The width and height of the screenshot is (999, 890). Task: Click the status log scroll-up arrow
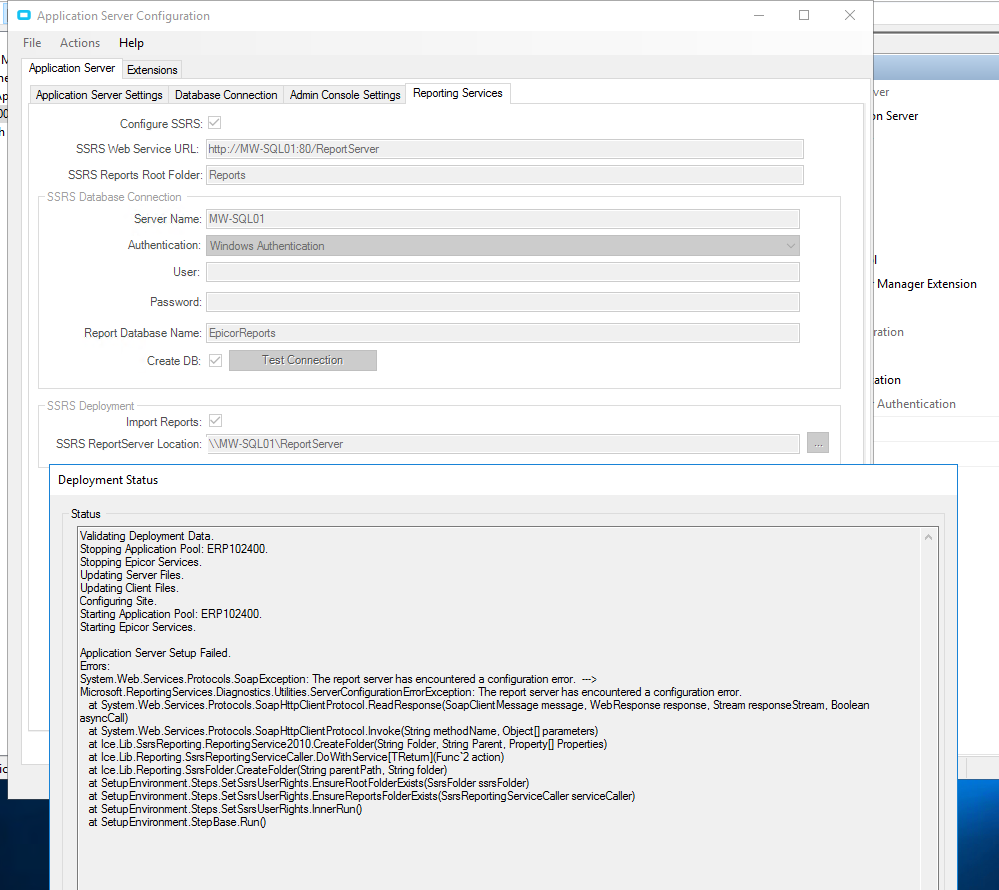[x=928, y=538]
